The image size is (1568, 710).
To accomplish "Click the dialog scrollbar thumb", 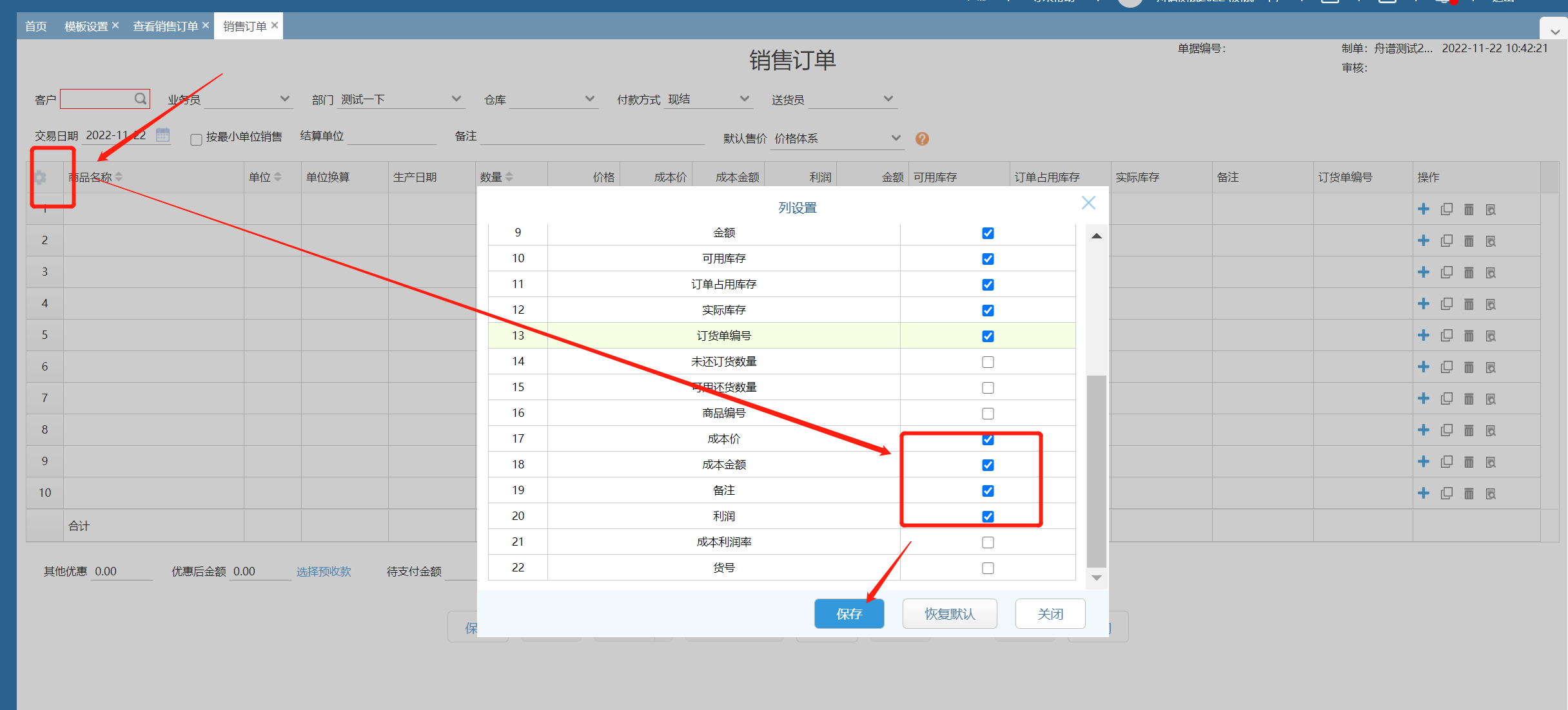I will point(1096,470).
